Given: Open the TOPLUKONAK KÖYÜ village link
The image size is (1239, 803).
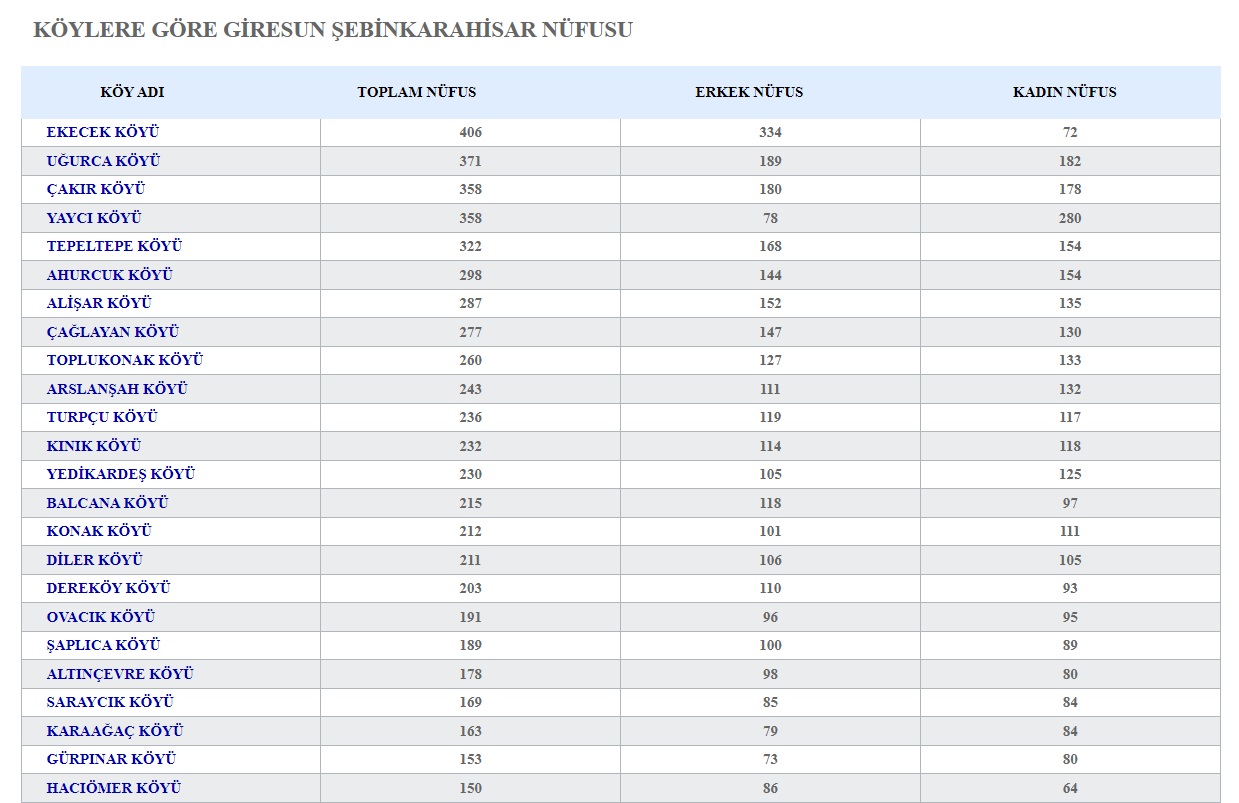Looking at the screenshot, I should [x=125, y=360].
